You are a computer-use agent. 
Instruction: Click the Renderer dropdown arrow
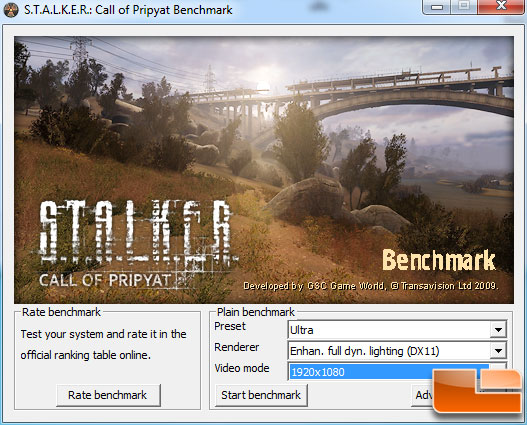(498, 351)
